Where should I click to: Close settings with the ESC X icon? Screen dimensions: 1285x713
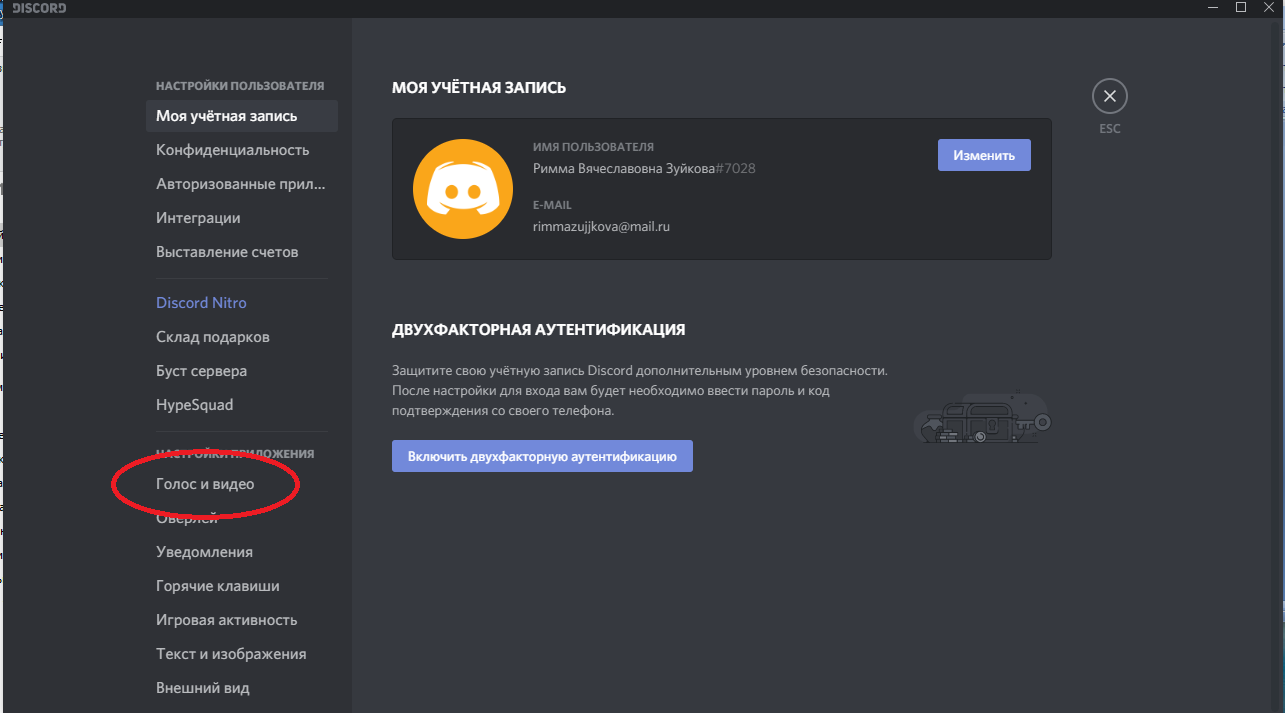point(1109,97)
